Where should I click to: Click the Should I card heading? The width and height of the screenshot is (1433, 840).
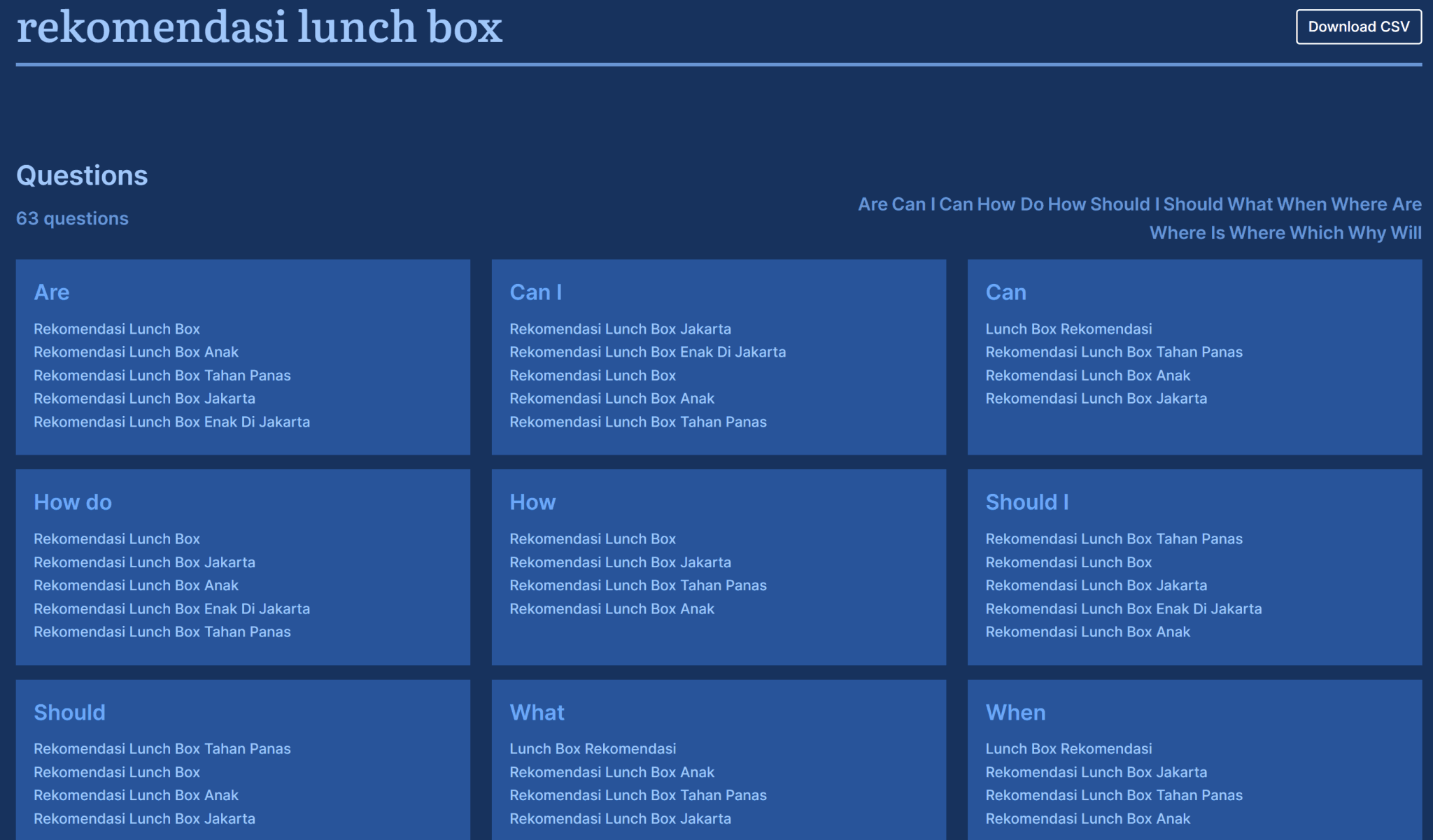coord(1026,502)
